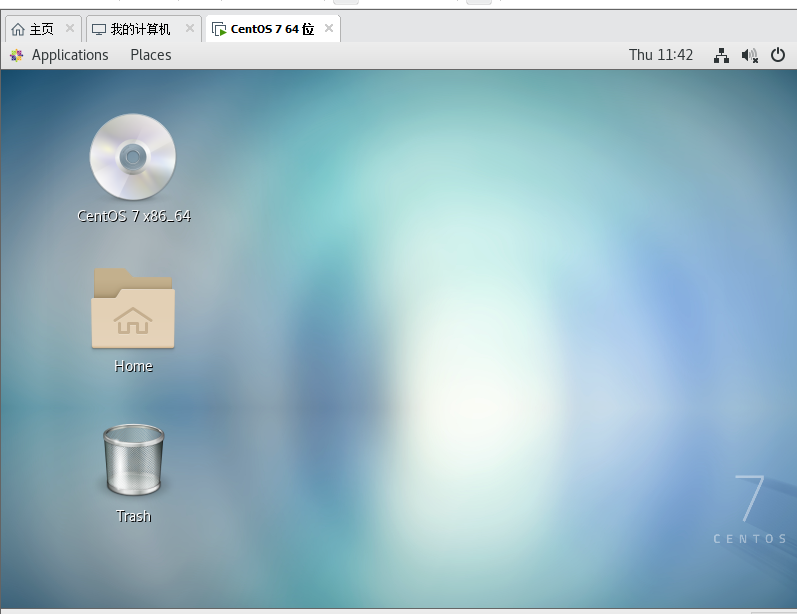Switch to the CentOS 7 64 位 tab
The image size is (797, 614).
point(272,29)
